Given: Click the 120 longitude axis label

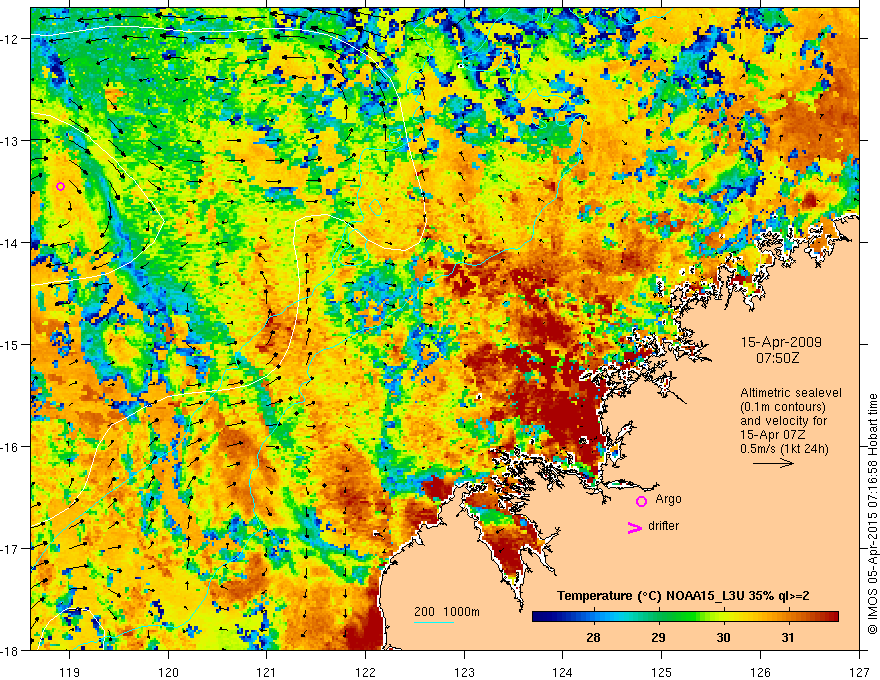Looking at the screenshot, I should (x=168, y=673).
